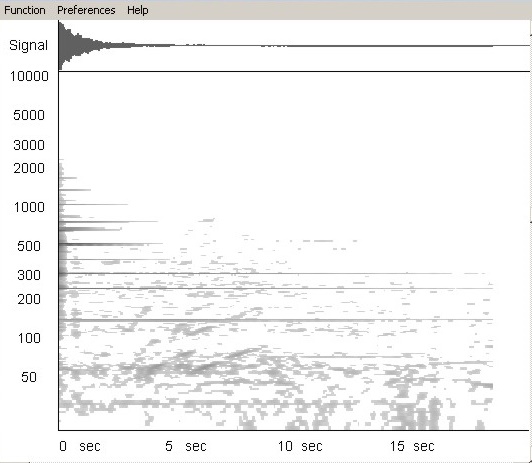This screenshot has height=463, width=532.
Task: Open the Preferences menu
Action: [86, 10]
